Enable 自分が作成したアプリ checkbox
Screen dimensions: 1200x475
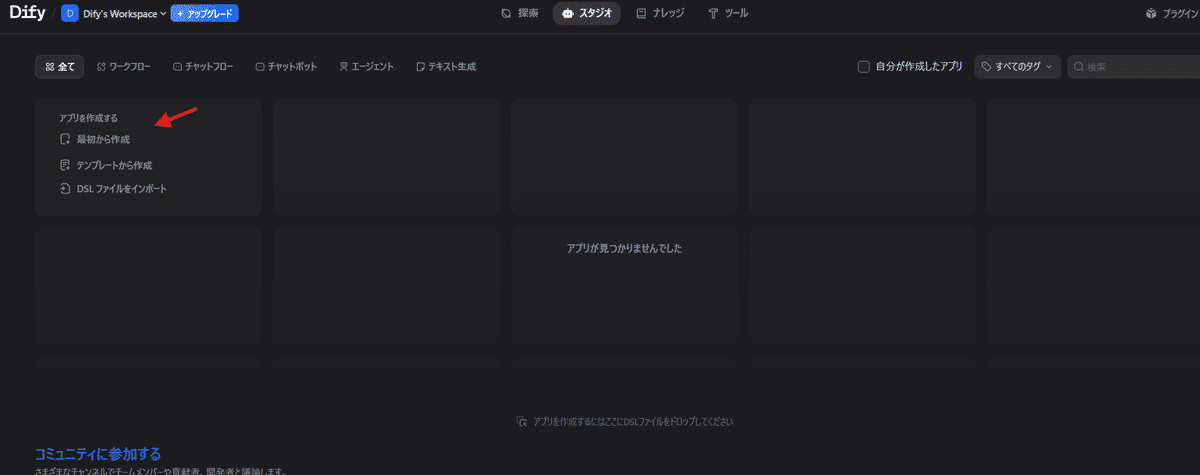[864, 67]
